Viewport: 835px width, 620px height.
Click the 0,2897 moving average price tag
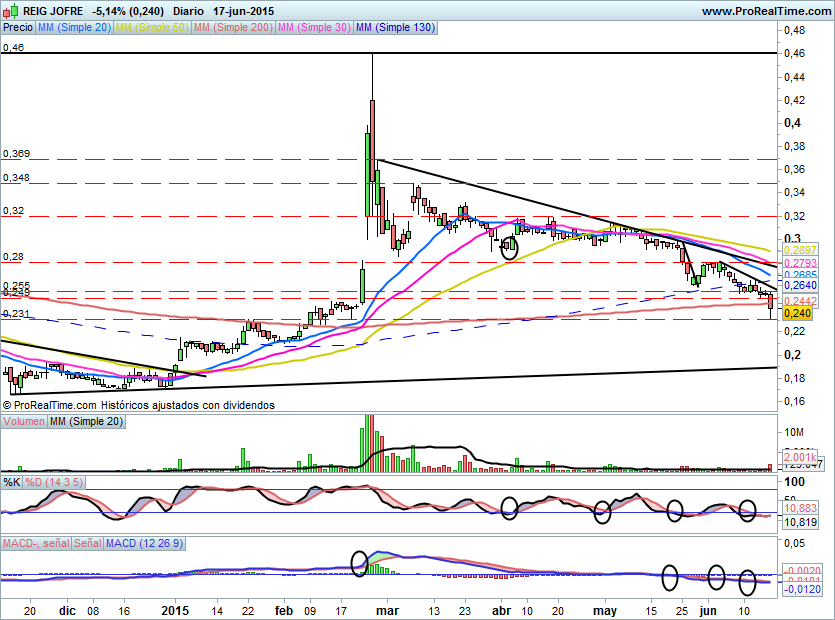tap(801, 248)
